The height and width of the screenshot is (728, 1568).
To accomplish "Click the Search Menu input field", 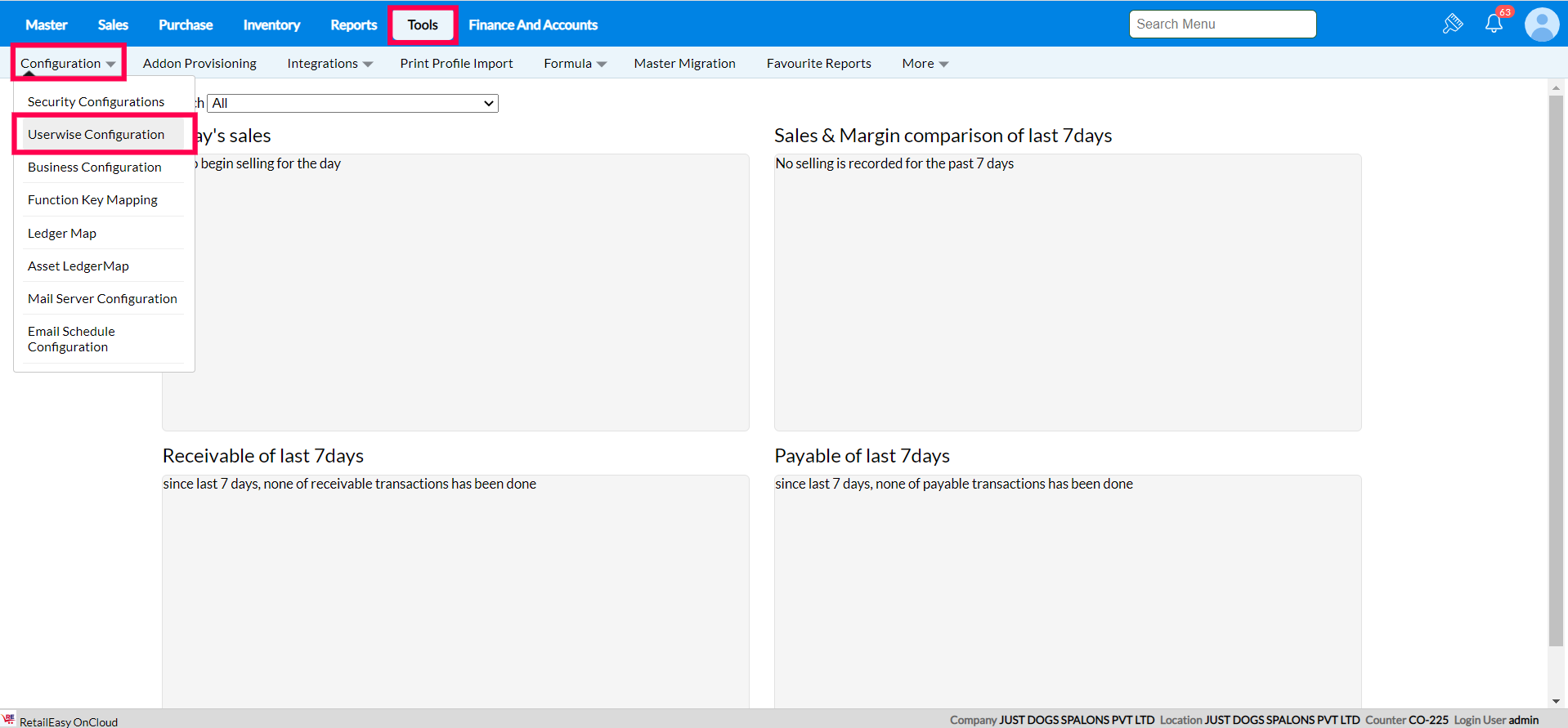I will click(1222, 25).
